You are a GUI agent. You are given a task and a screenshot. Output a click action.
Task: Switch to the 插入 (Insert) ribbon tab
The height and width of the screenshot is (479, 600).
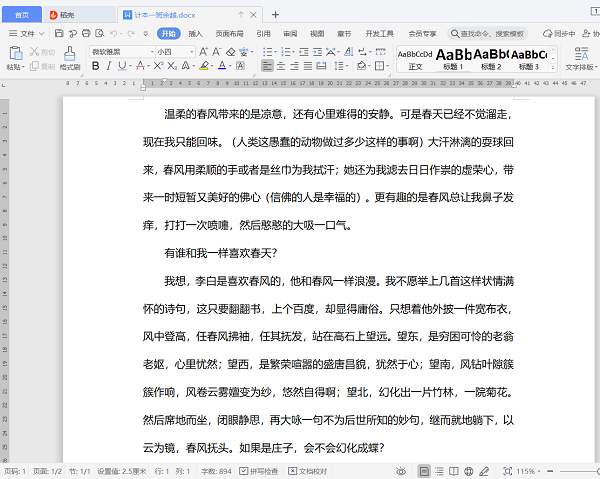(x=195, y=33)
